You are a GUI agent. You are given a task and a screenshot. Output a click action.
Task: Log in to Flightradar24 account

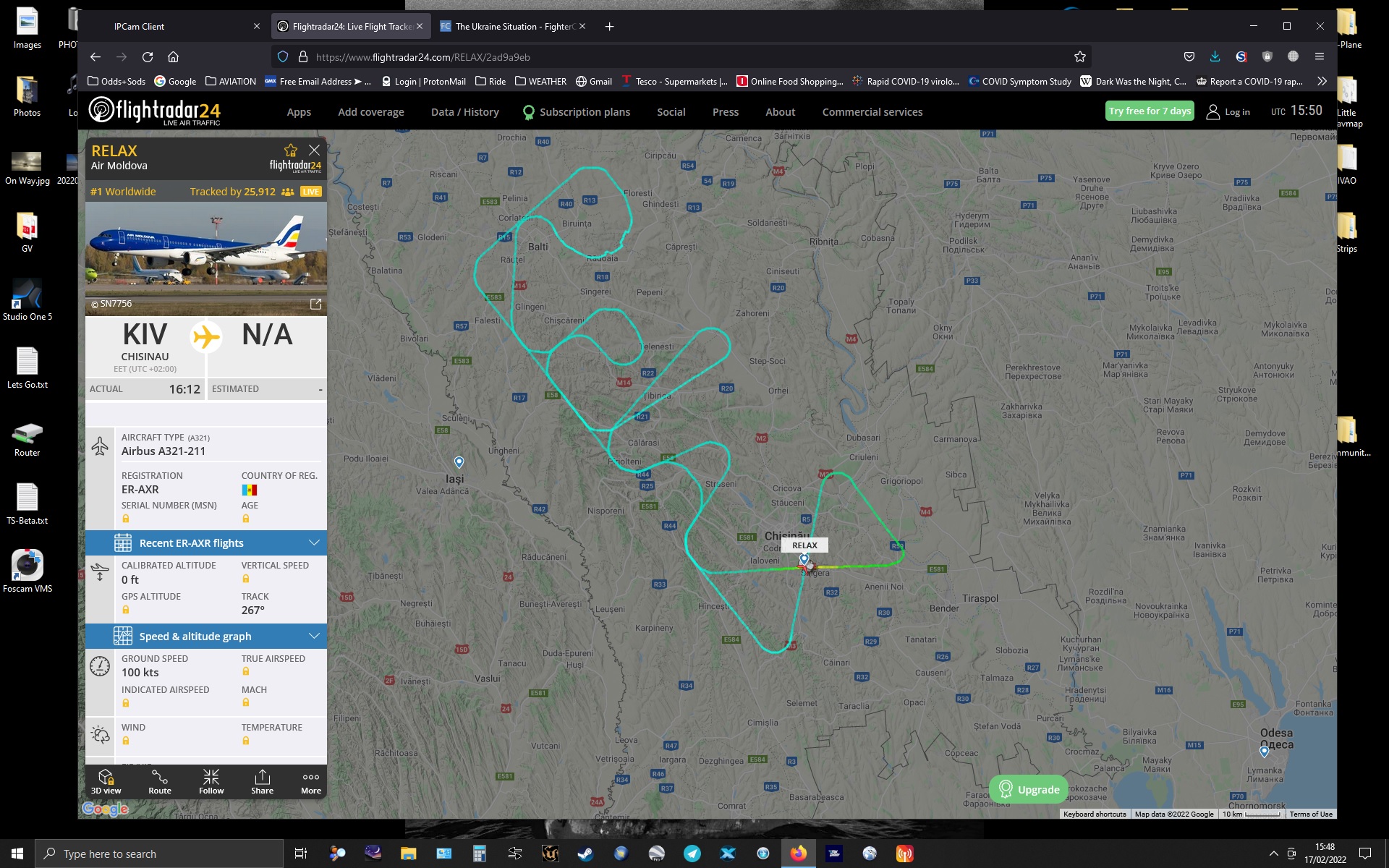pyautogui.click(x=1228, y=112)
